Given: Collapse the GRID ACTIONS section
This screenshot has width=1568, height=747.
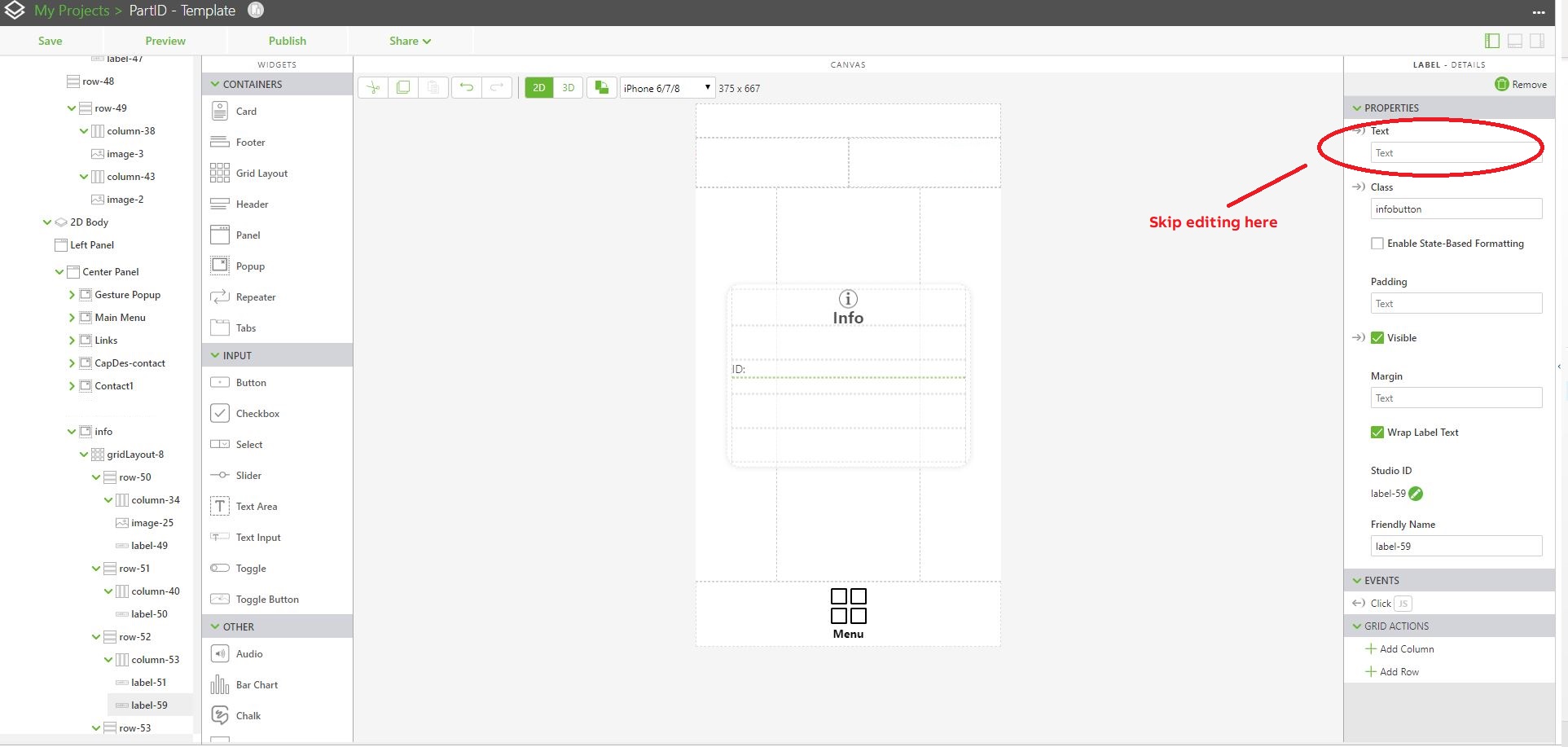Looking at the screenshot, I should (x=1357, y=626).
